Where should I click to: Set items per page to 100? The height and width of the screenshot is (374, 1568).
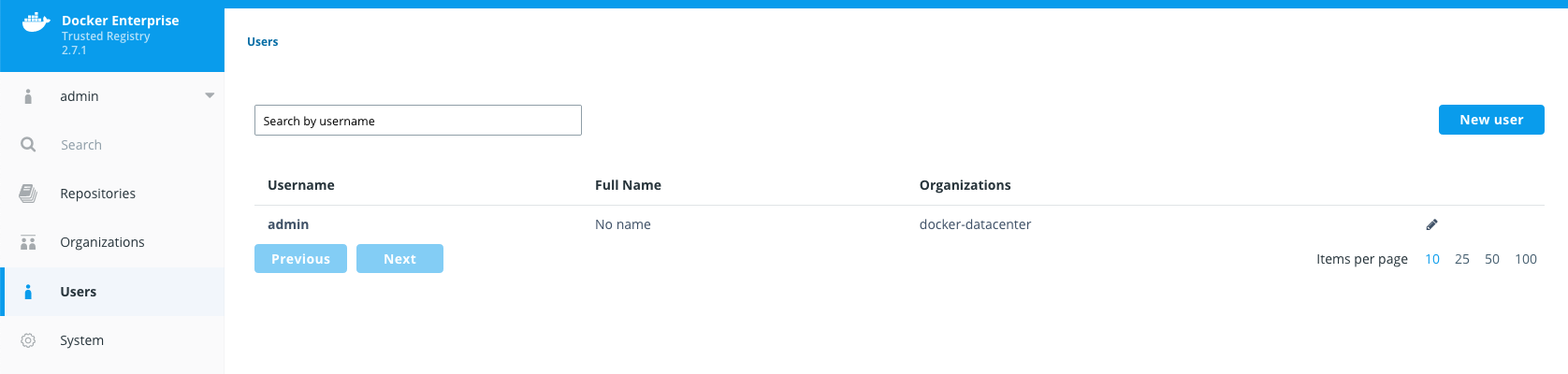tap(1526, 259)
